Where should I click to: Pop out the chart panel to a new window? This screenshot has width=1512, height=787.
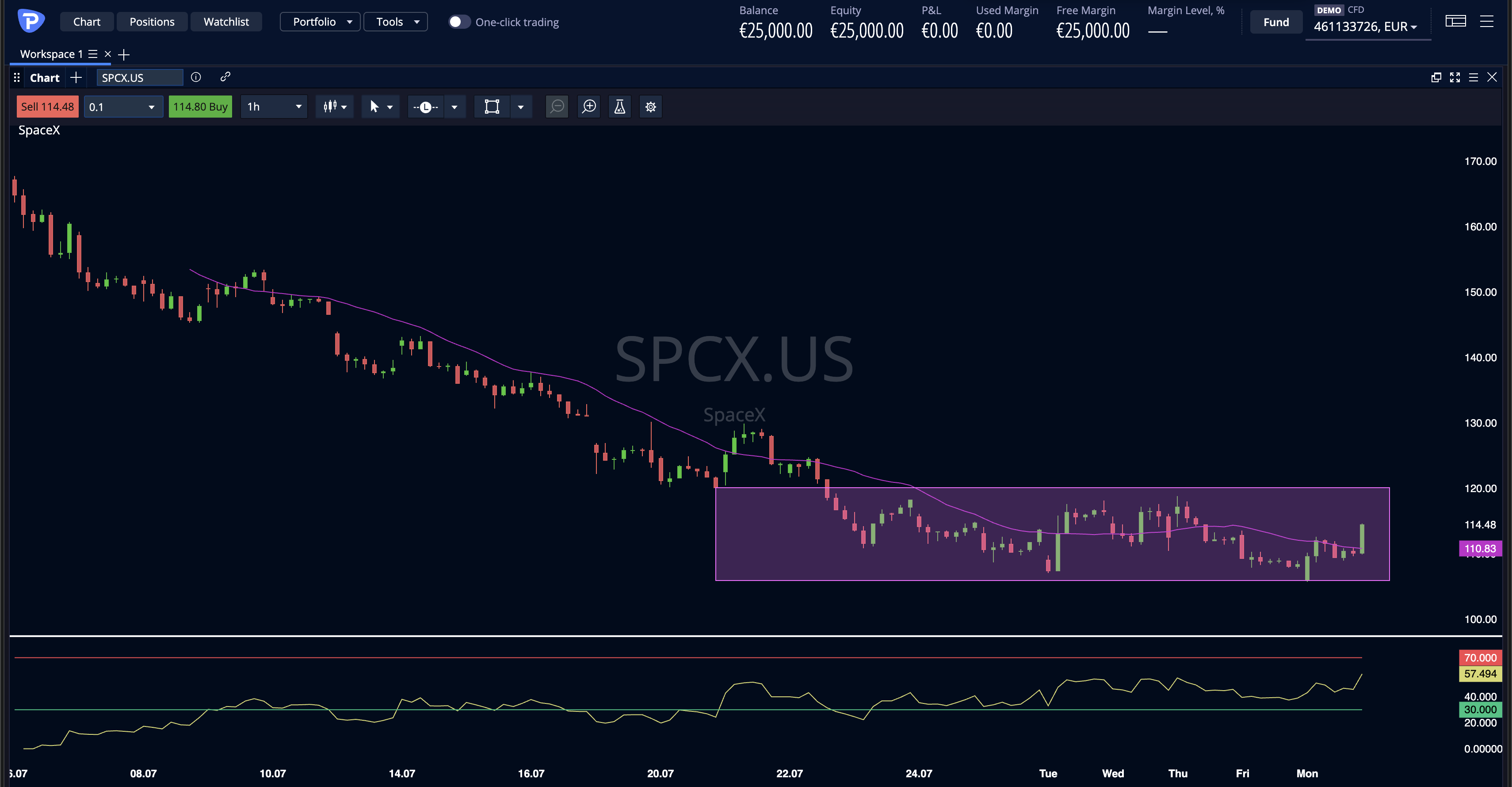(x=1436, y=77)
